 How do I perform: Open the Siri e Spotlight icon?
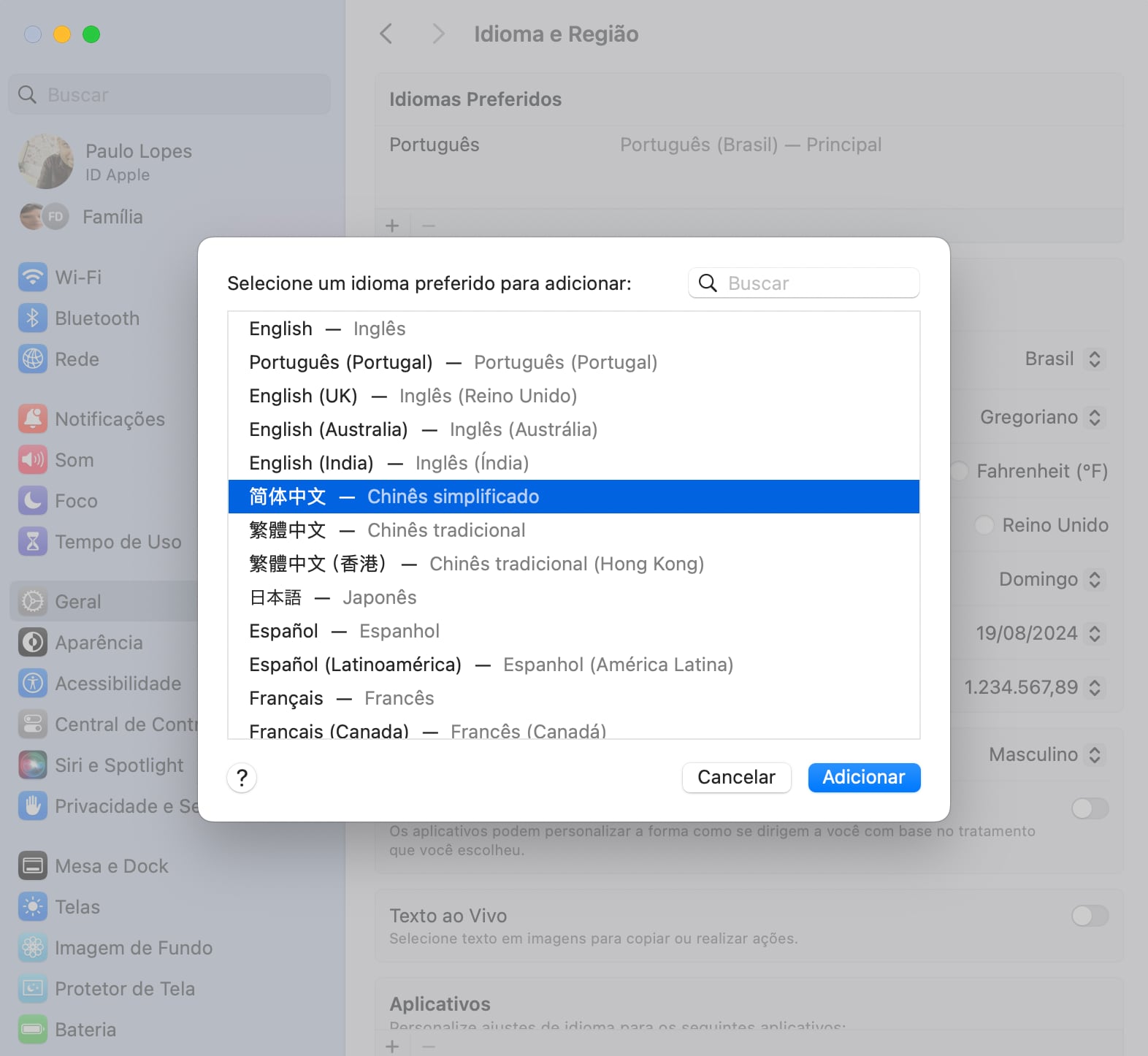coord(32,765)
